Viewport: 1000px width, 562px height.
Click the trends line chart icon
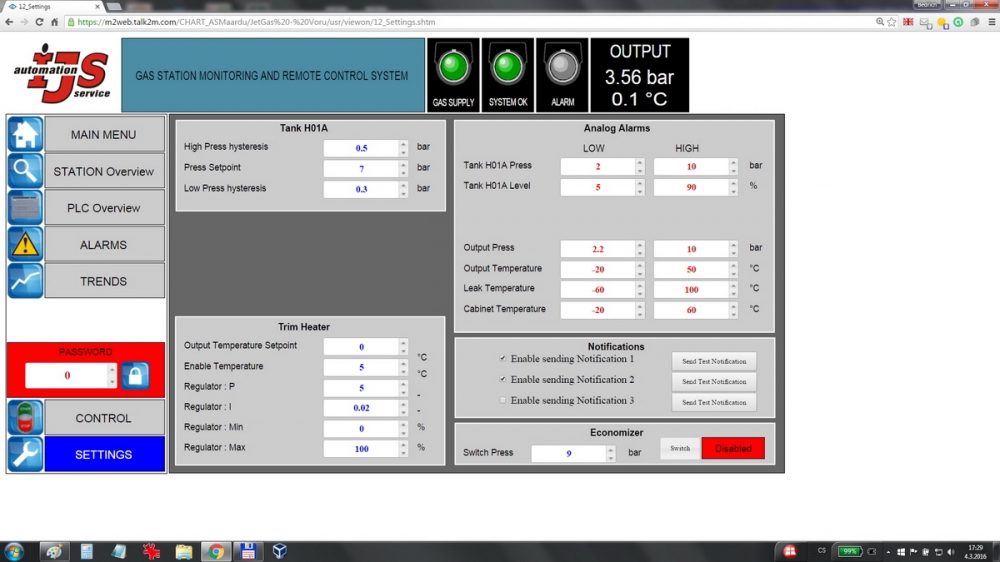click(25, 281)
